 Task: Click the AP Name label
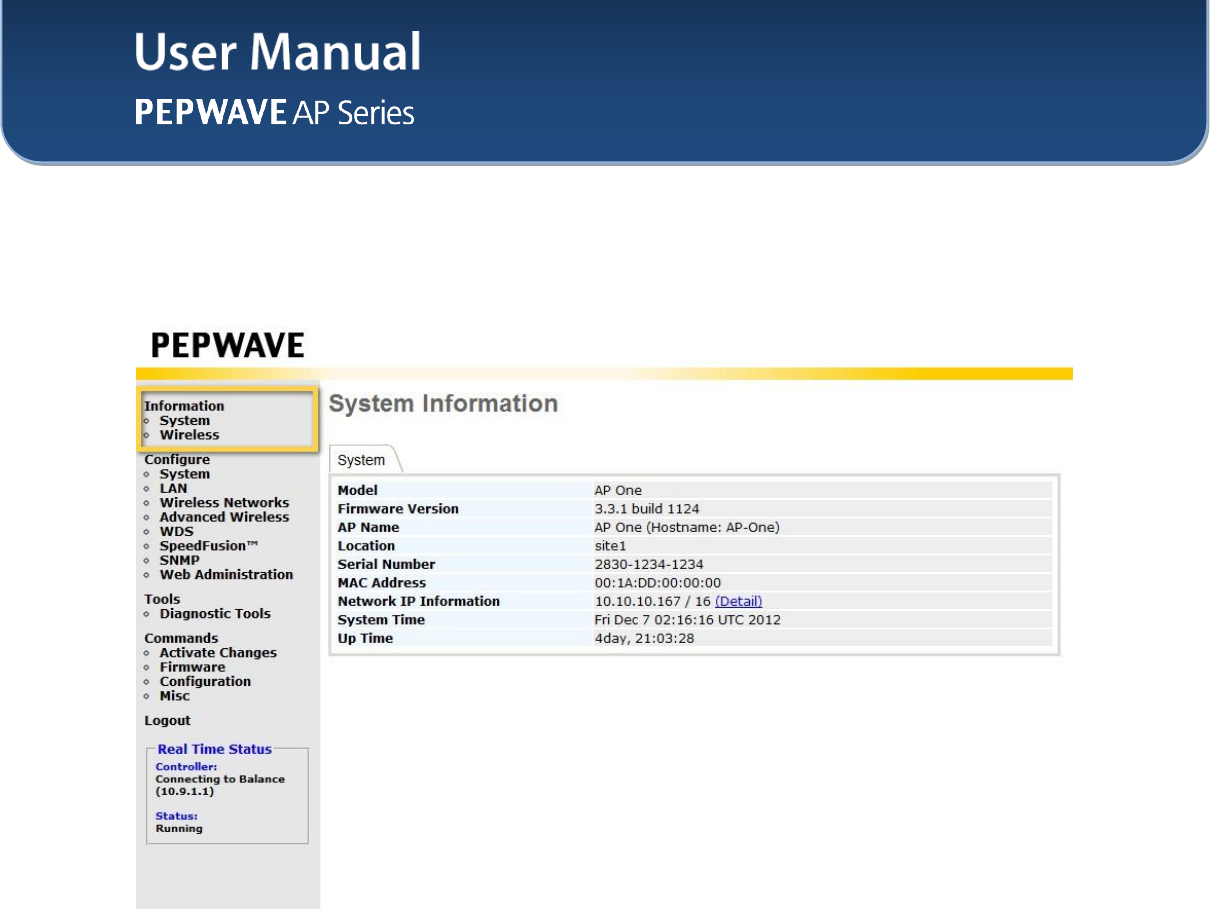click(368, 527)
